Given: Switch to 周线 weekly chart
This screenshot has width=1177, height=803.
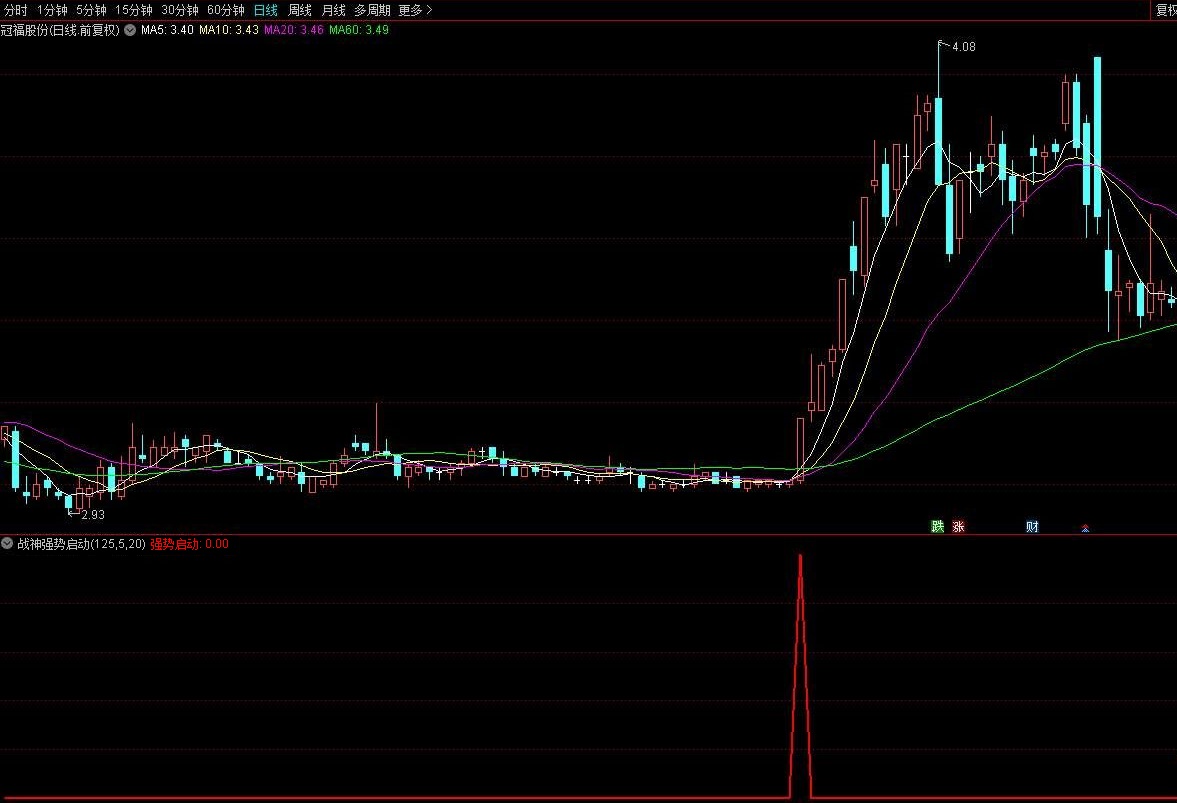Looking at the screenshot, I should tap(300, 11).
